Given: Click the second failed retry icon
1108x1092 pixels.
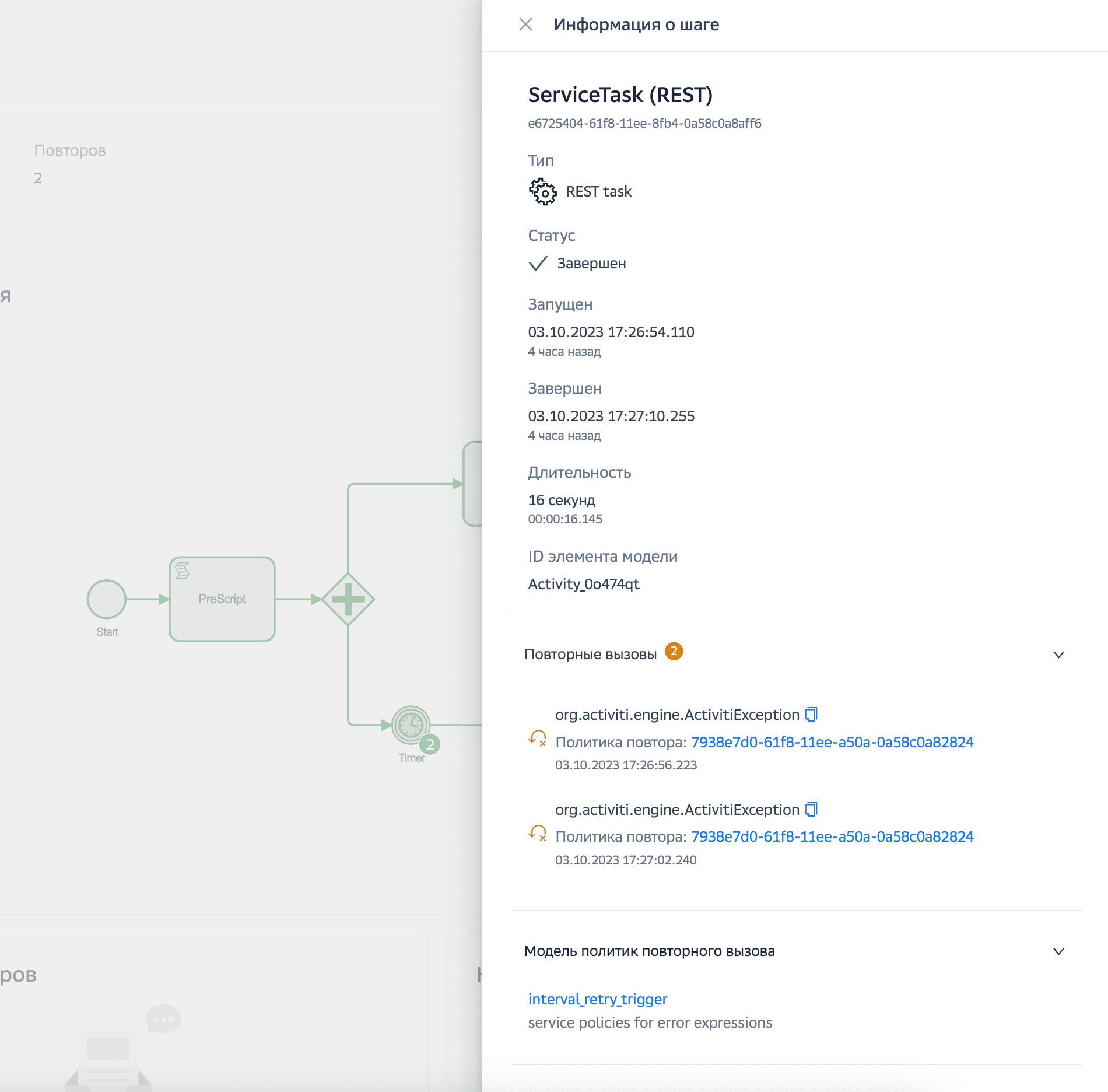Looking at the screenshot, I should 538,833.
